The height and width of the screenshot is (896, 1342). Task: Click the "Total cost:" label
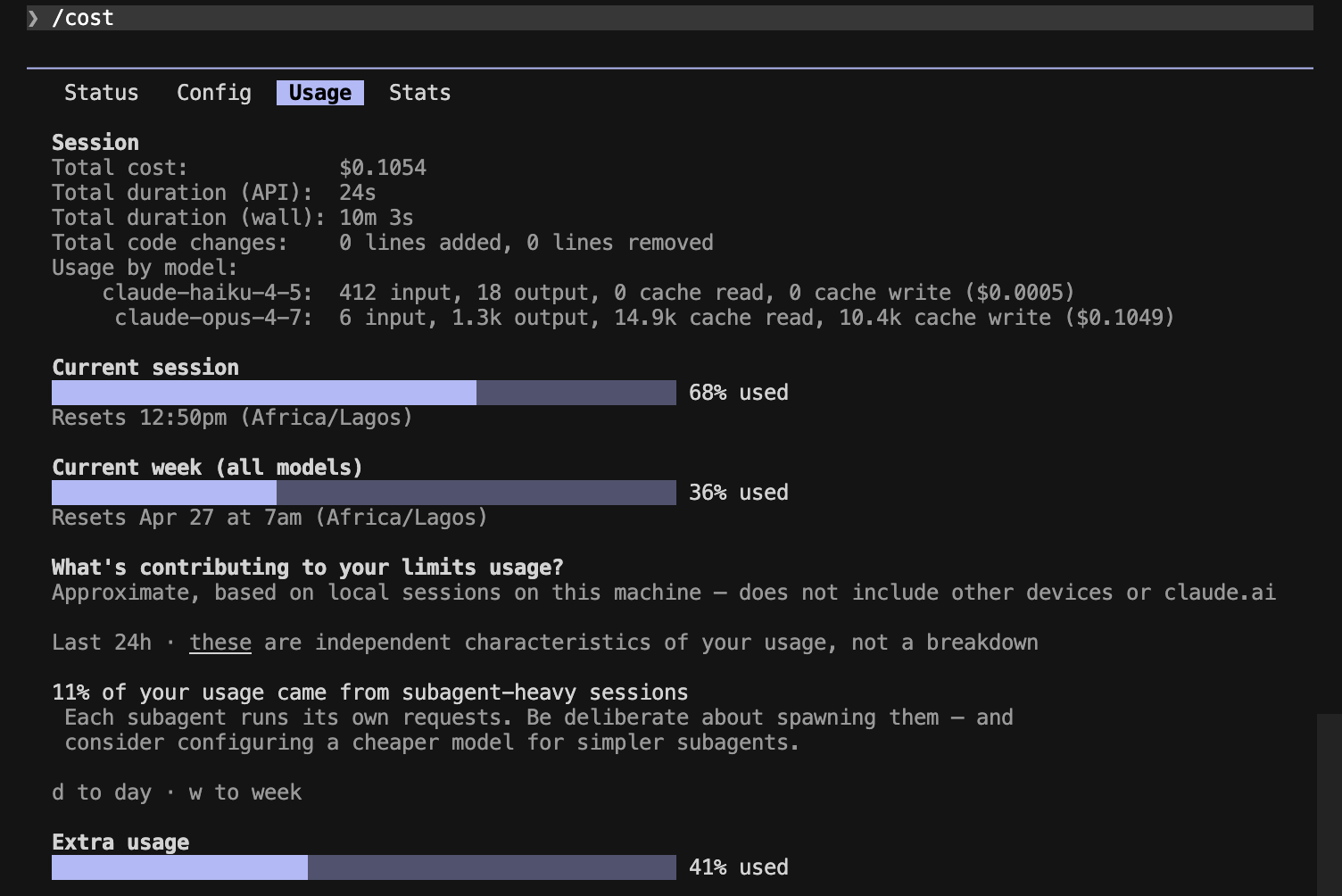120,168
